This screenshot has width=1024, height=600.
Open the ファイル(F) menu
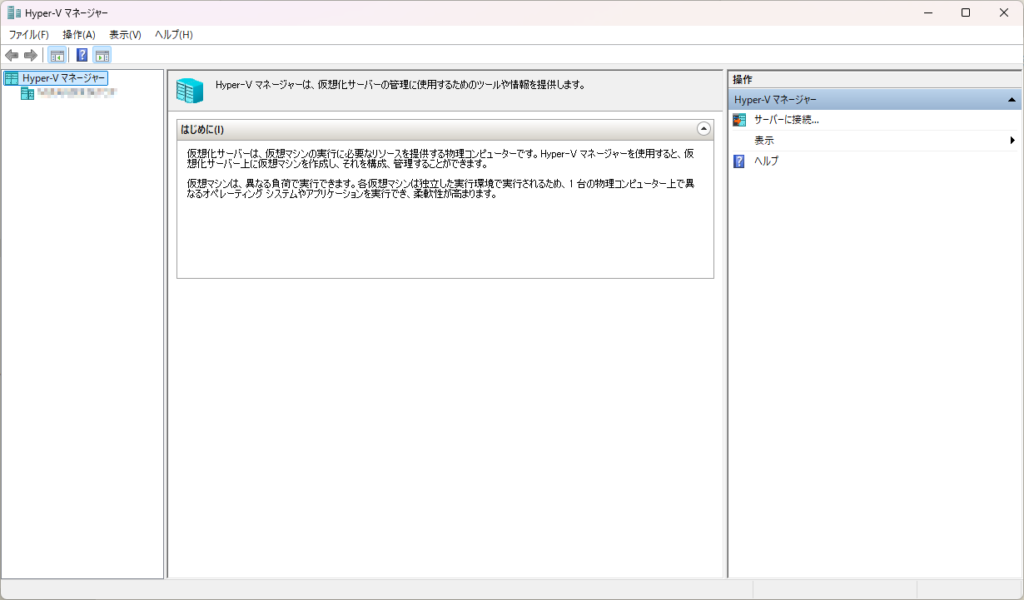point(29,35)
